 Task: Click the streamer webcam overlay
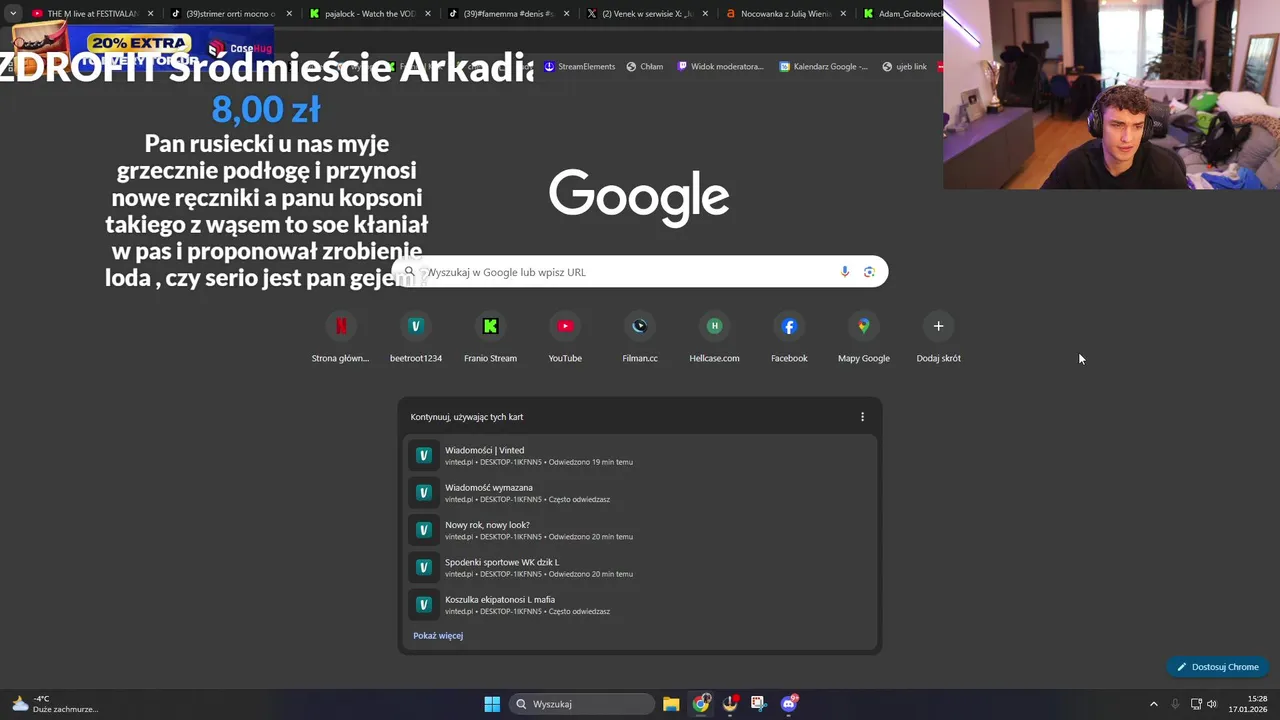pos(1111,94)
